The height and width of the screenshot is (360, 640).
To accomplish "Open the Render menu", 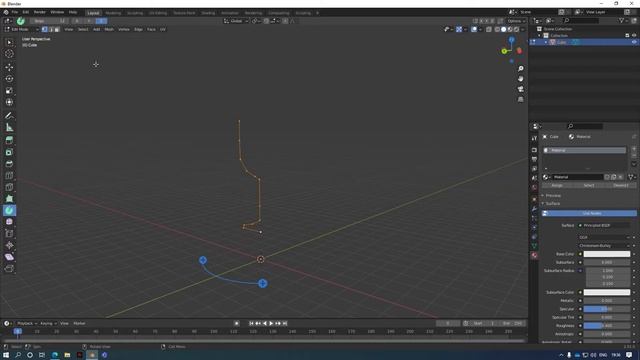I will [40, 12].
